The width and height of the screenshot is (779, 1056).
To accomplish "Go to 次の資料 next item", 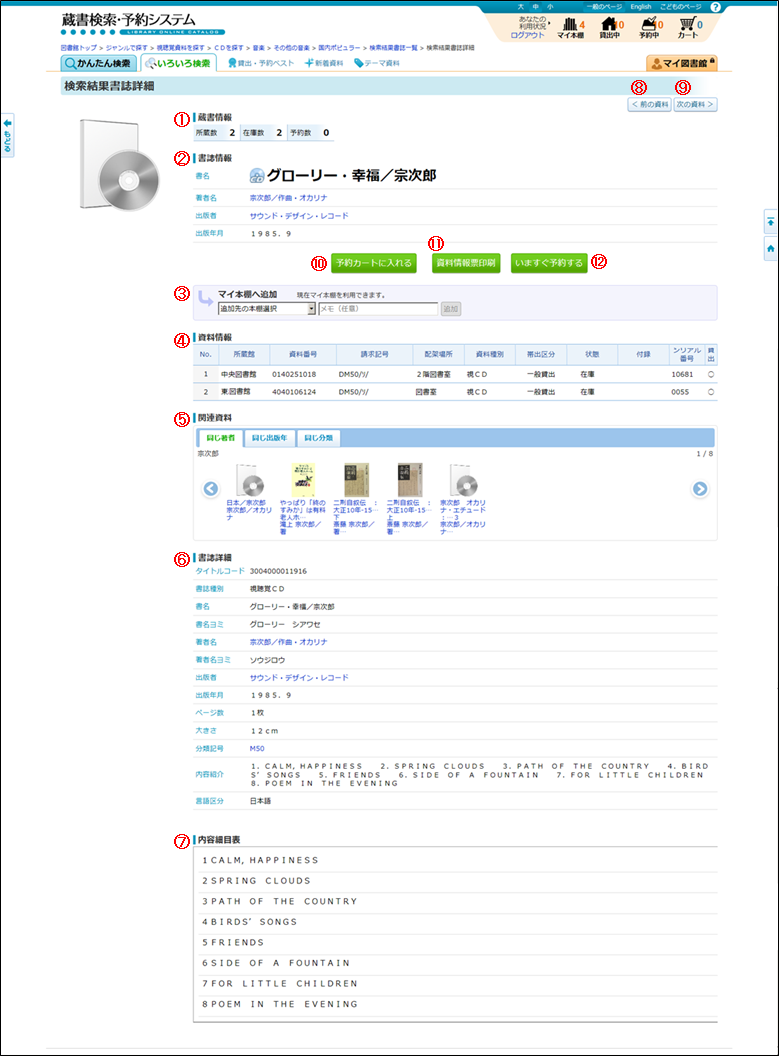I will point(695,104).
